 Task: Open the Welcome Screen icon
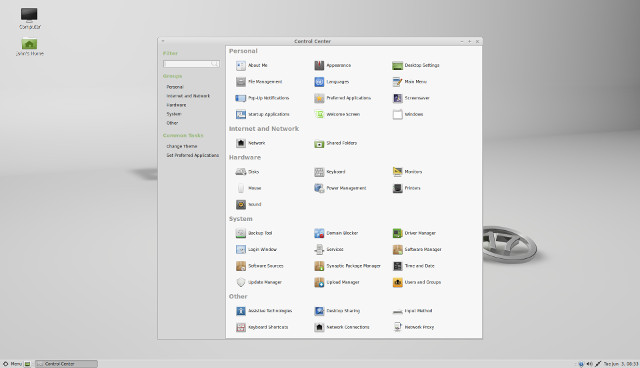(x=319, y=114)
